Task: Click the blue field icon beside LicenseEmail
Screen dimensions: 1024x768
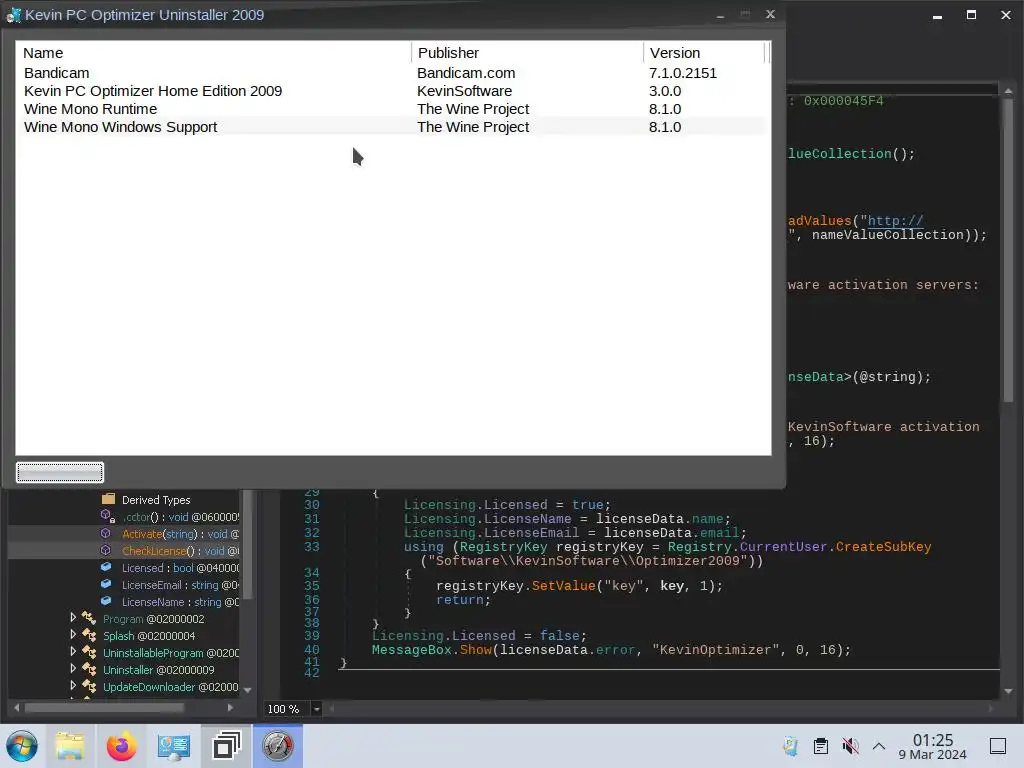Action: tap(106, 584)
